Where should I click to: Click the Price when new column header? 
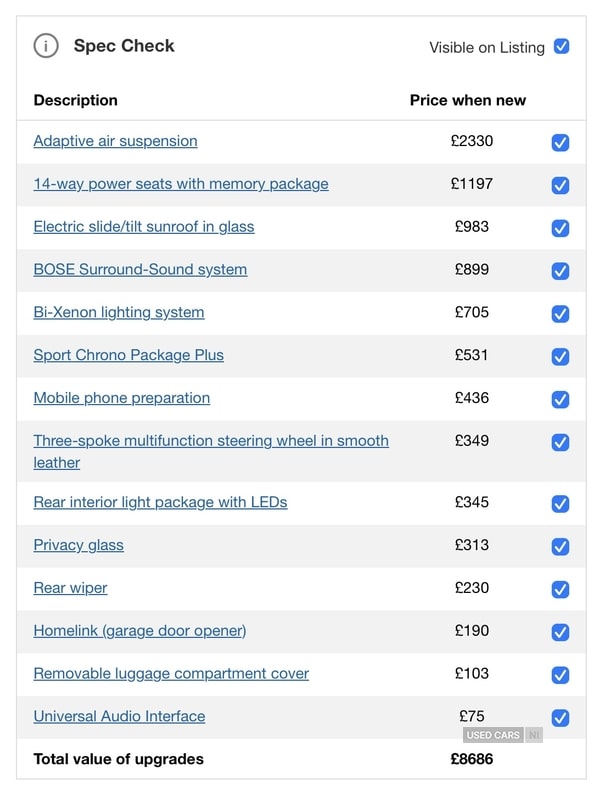467,100
